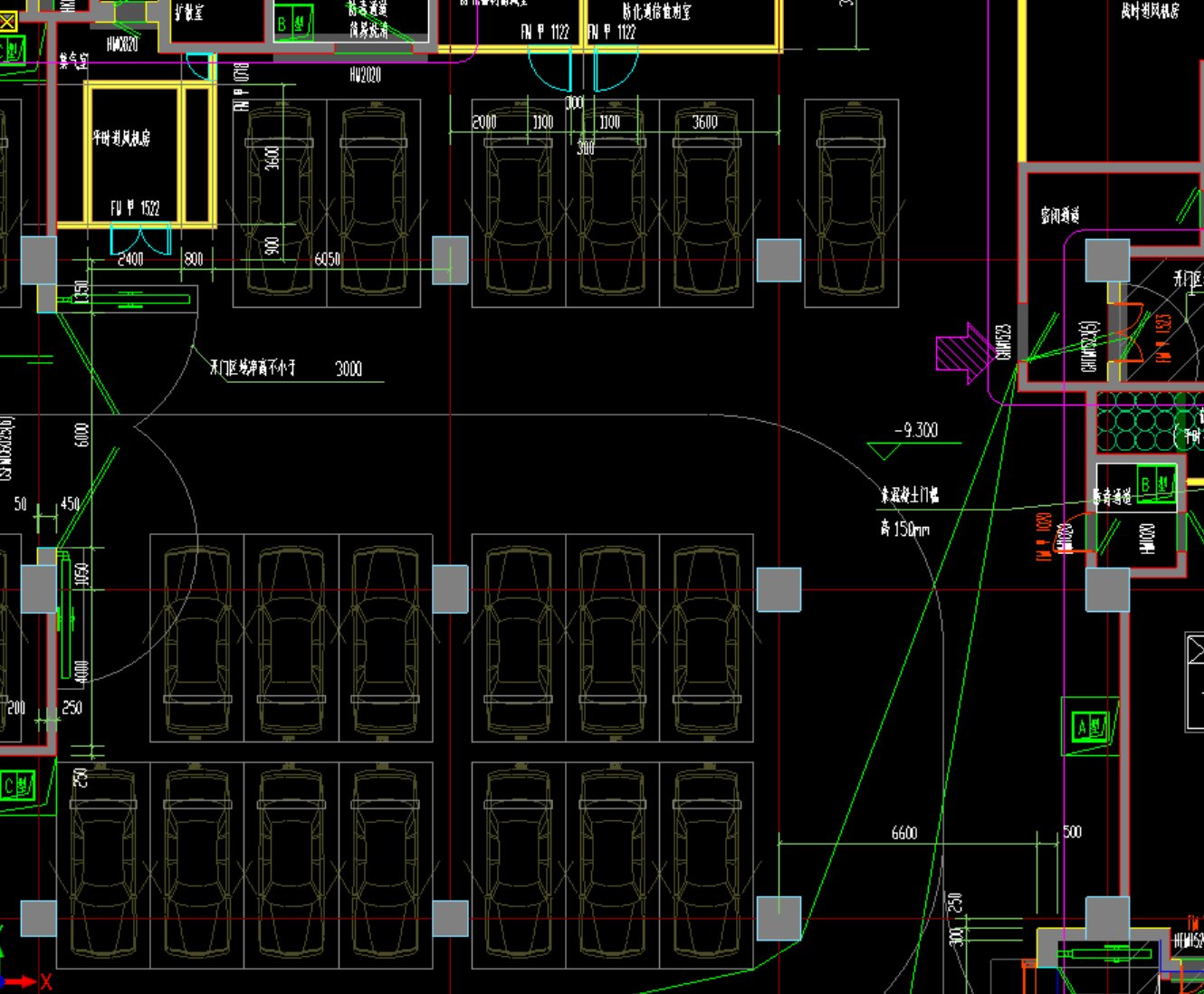Select the 3000 clearance value text

coord(349,368)
